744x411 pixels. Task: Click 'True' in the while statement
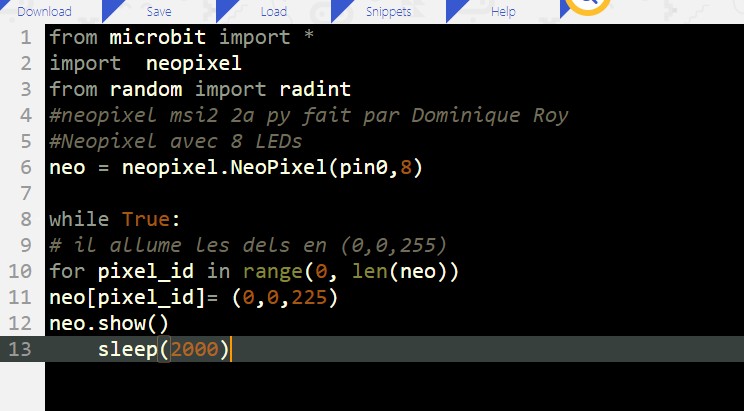146,219
